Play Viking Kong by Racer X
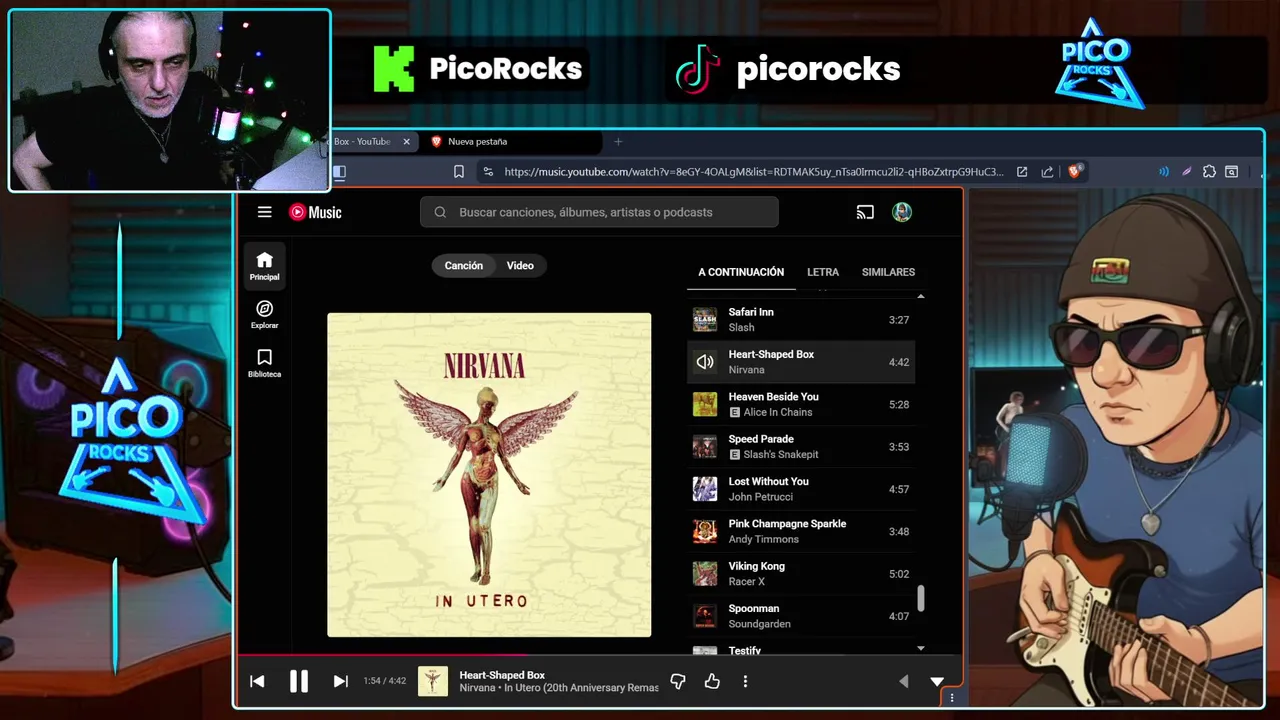Viewport: 1280px width, 720px height. (x=801, y=574)
